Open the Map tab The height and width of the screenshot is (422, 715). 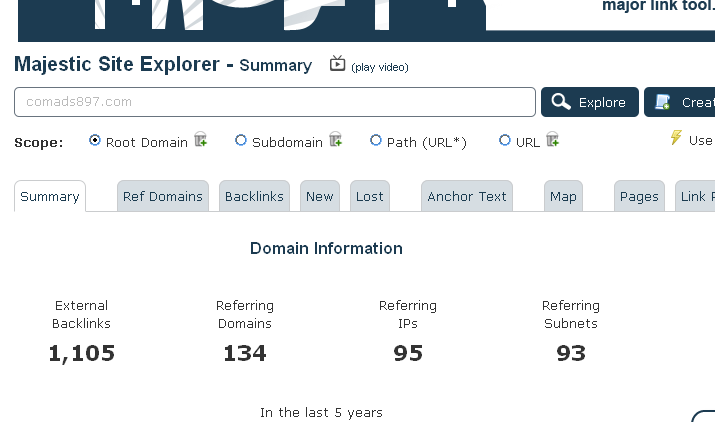point(563,196)
